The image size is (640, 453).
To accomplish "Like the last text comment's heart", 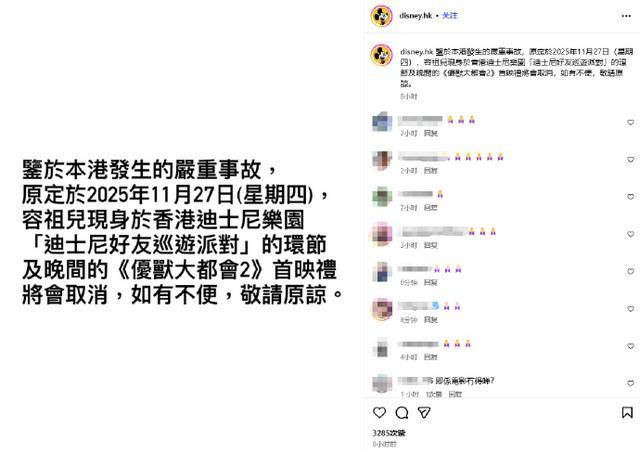I will (x=631, y=383).
